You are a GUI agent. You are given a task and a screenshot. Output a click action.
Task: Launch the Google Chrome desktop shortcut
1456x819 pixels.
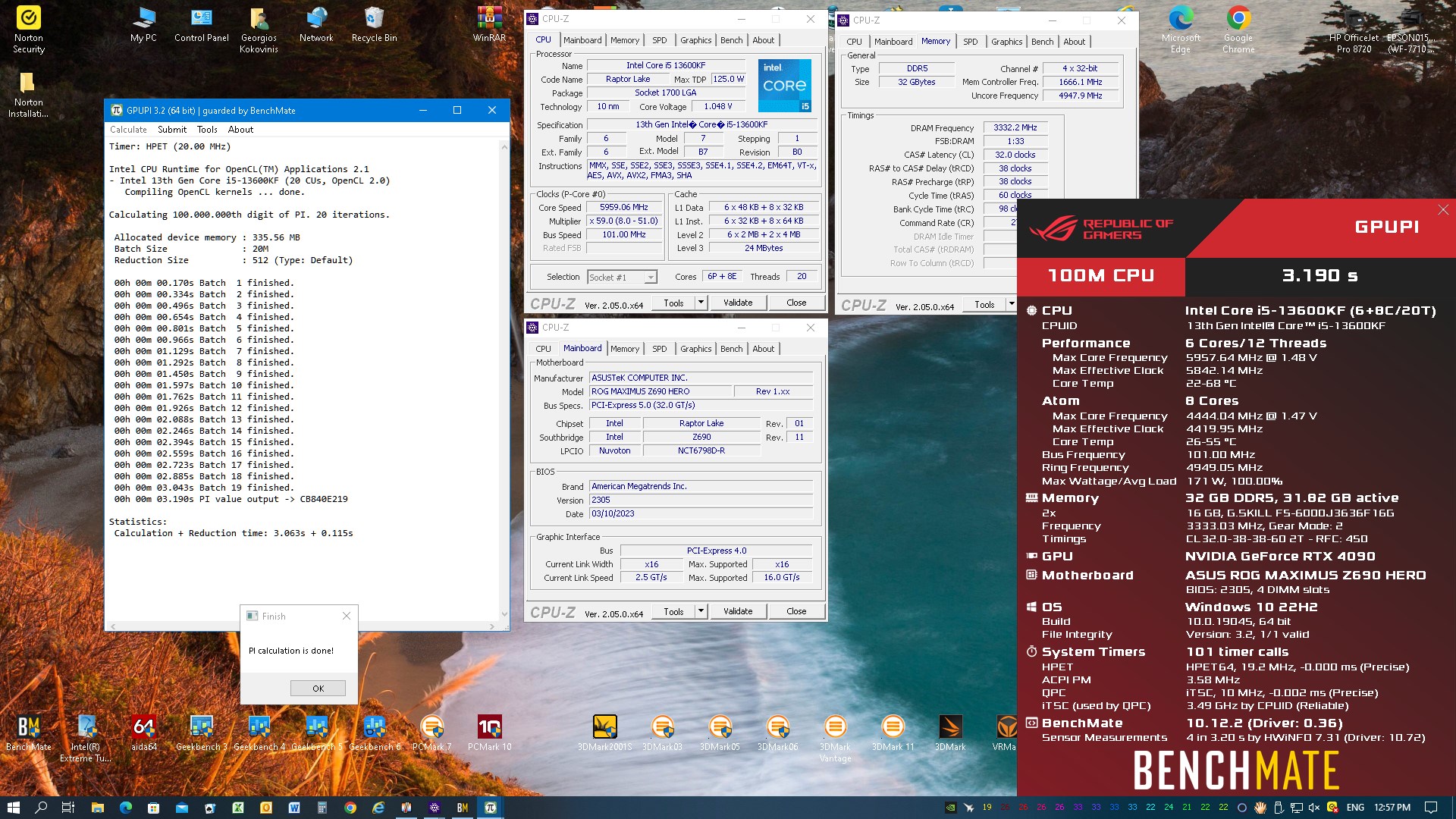(x=1238, y=29)
